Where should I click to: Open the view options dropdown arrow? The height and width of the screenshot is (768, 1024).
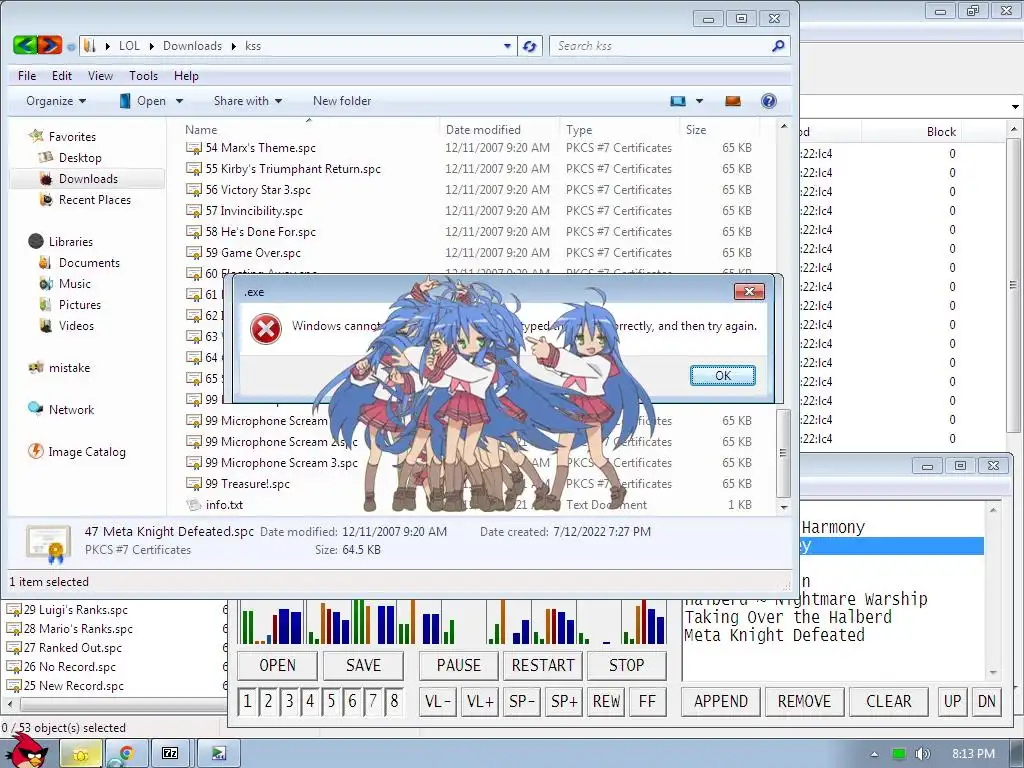click(x=699, y=101)
